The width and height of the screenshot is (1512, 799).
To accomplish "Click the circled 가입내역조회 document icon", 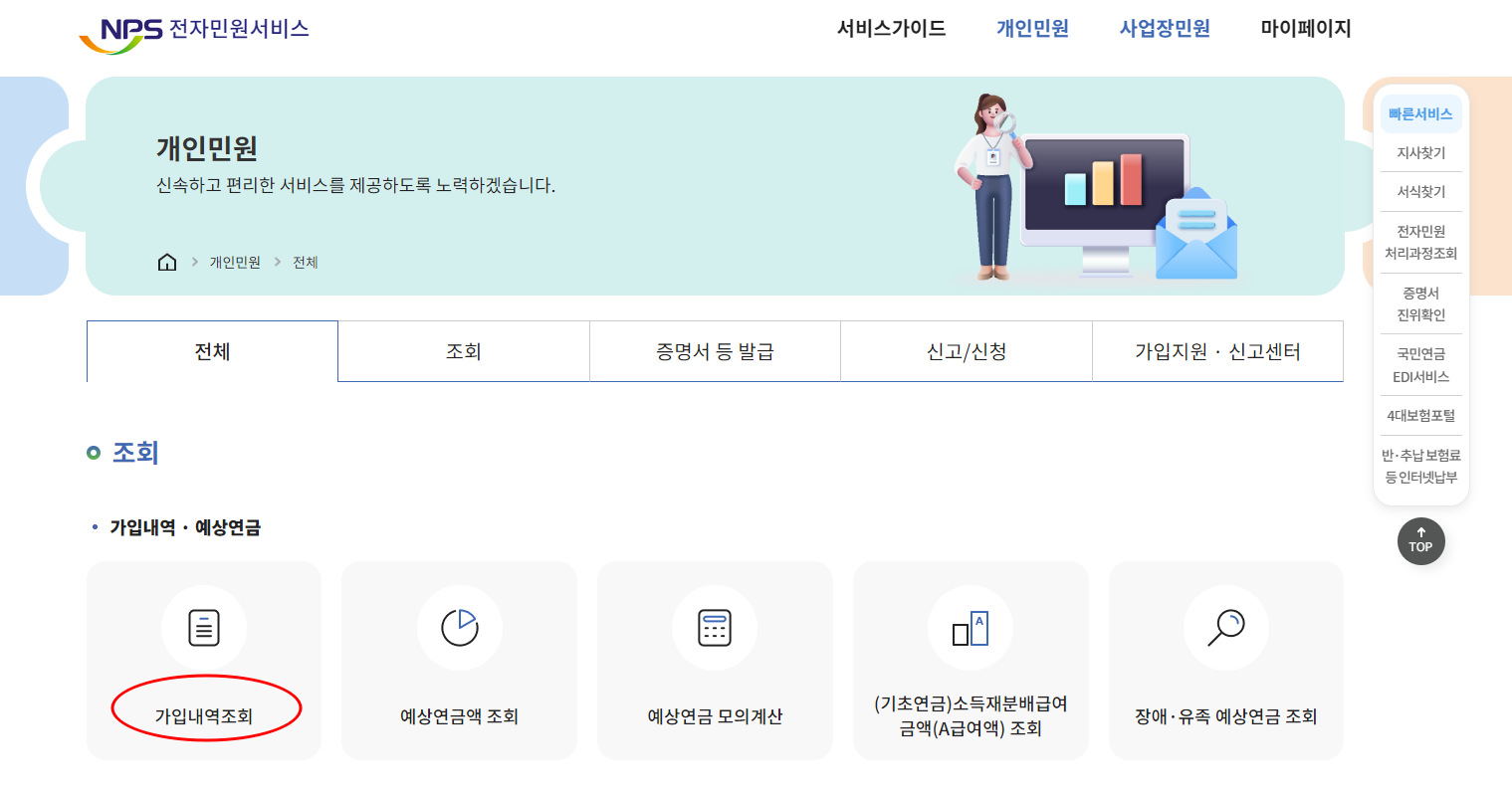I will coord(204,628).
